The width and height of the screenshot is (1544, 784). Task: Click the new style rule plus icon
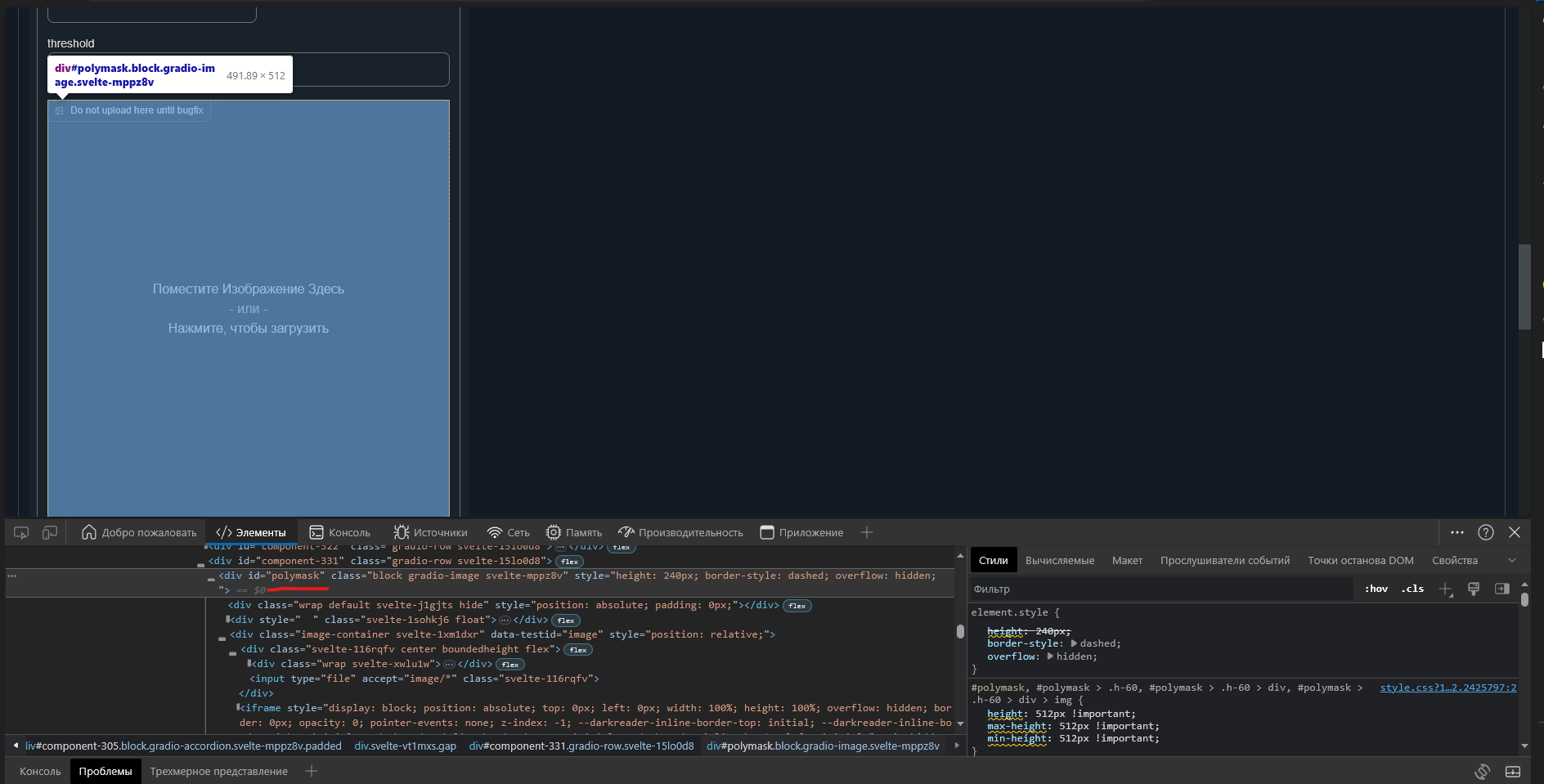click(1444, 589)
